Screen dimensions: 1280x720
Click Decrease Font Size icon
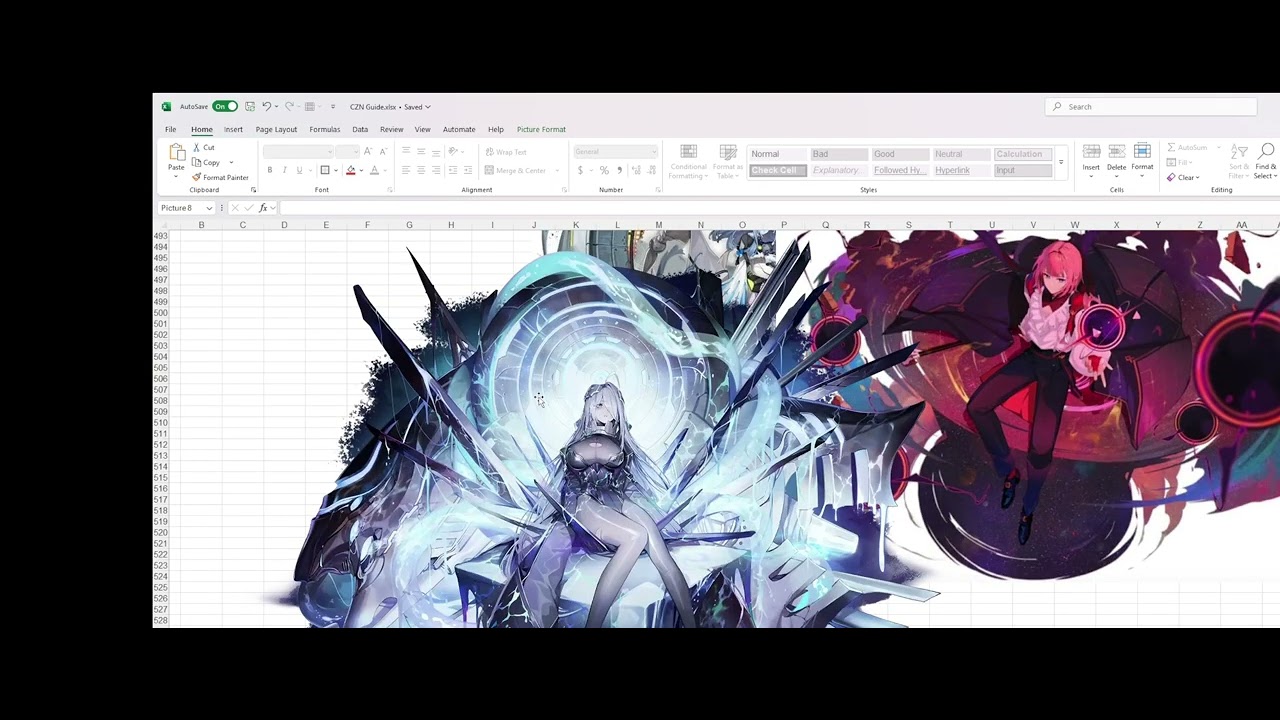pyautogui.click(x=382, y=152)
